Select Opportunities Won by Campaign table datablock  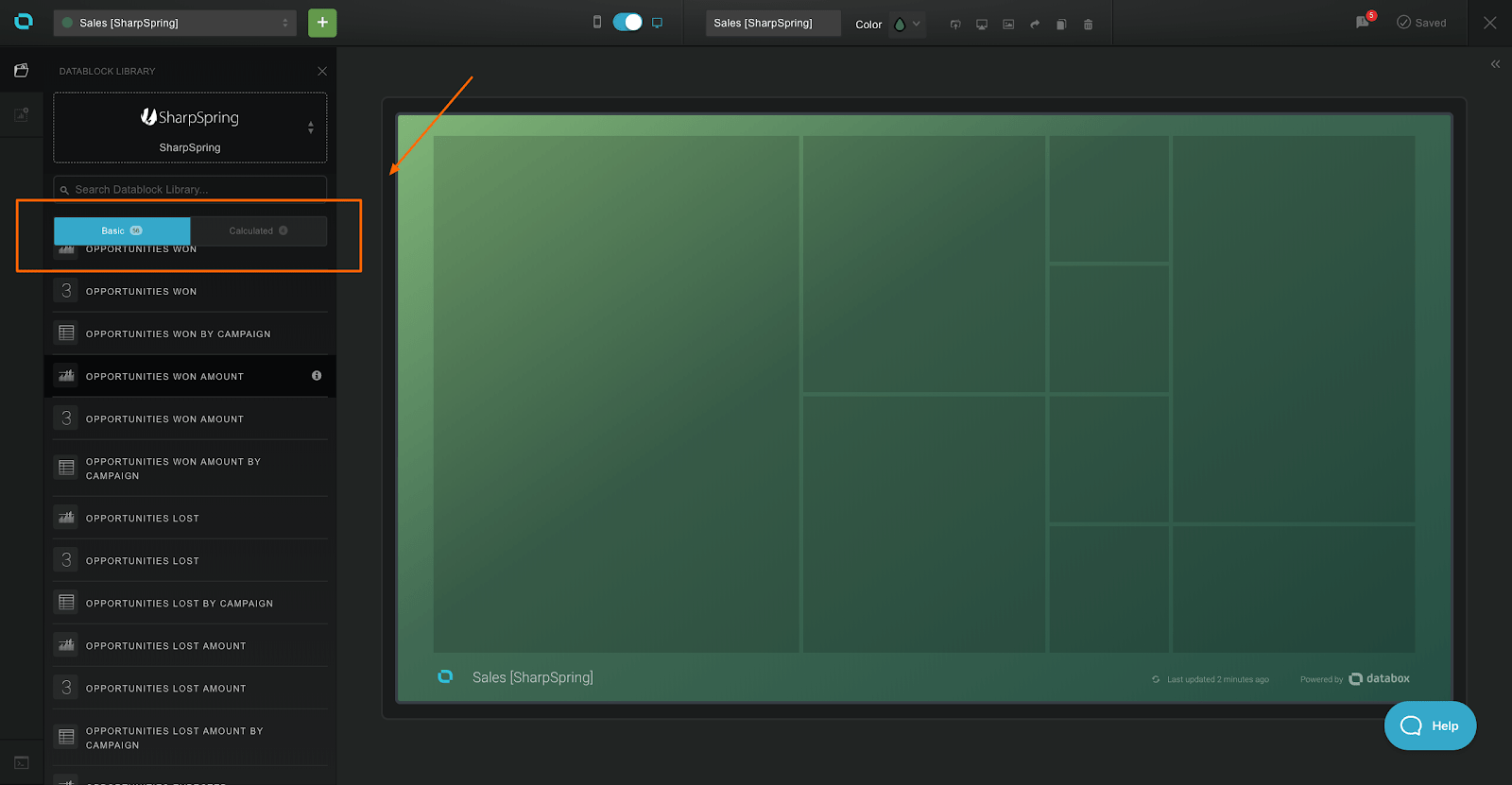(190, 333)
